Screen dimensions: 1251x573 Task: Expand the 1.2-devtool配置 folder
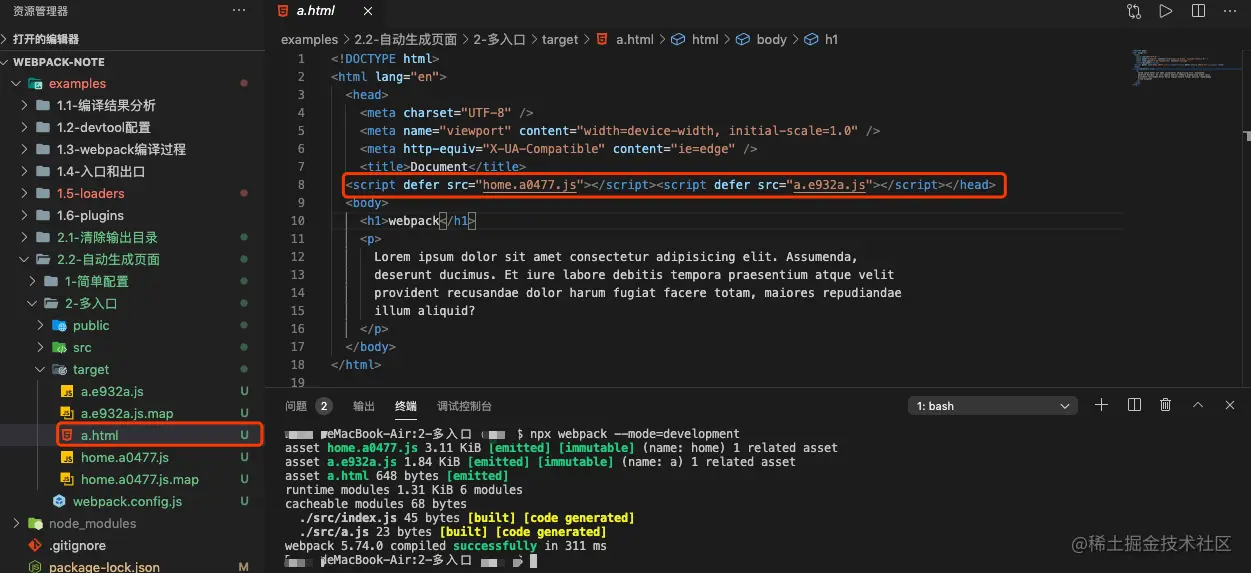point(103,127)
